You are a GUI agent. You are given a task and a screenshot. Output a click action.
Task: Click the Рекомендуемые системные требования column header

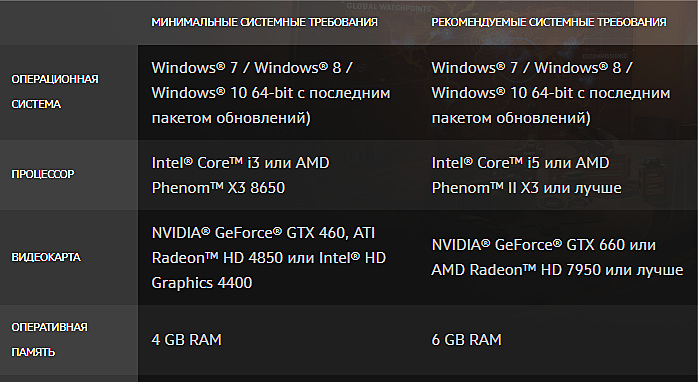(549, 22)
